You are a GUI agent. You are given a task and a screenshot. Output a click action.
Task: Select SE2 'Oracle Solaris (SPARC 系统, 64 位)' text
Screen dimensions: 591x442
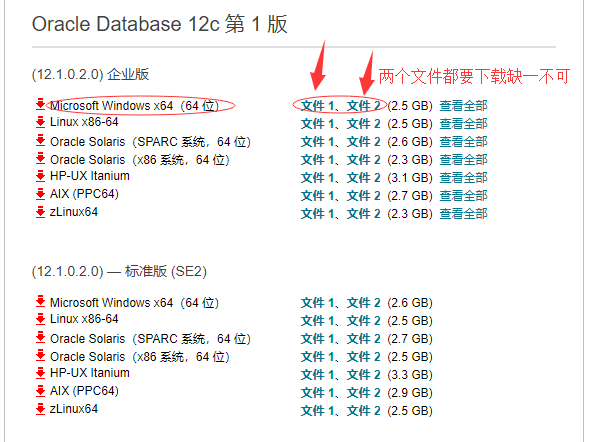(150, 339)
